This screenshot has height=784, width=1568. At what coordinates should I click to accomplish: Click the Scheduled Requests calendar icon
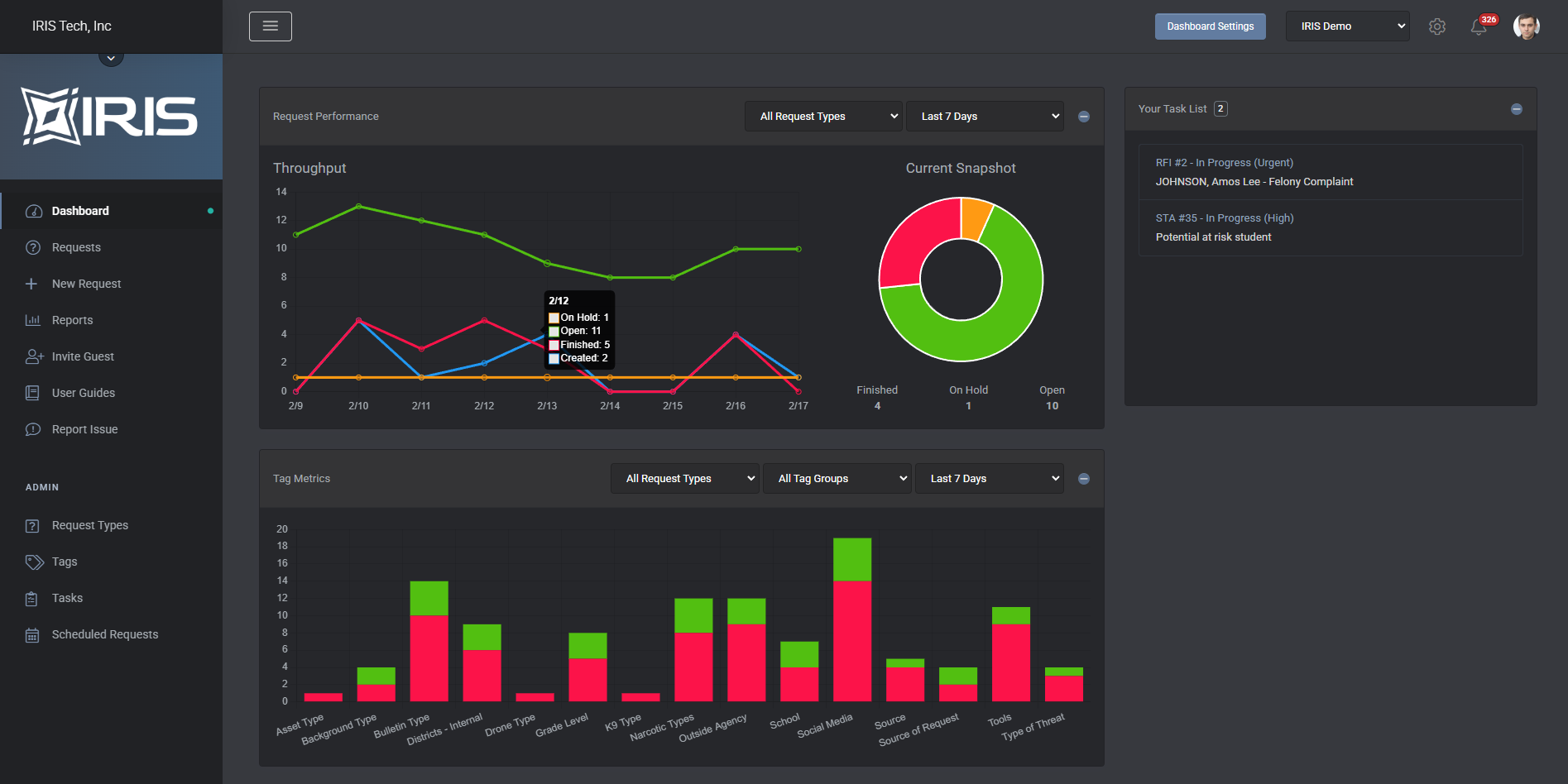pos(32,635)
